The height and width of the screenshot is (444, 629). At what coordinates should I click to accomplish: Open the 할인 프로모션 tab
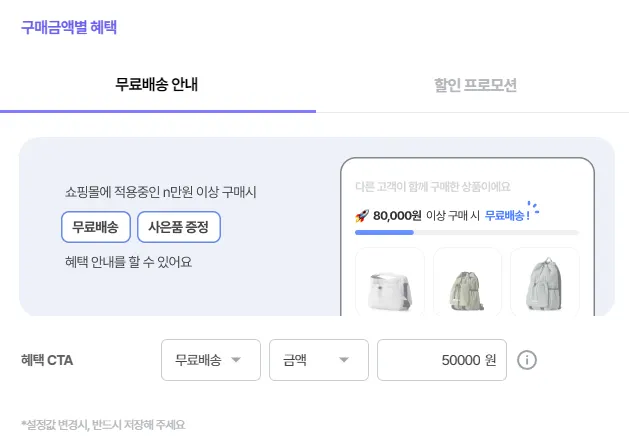(475, 85)
